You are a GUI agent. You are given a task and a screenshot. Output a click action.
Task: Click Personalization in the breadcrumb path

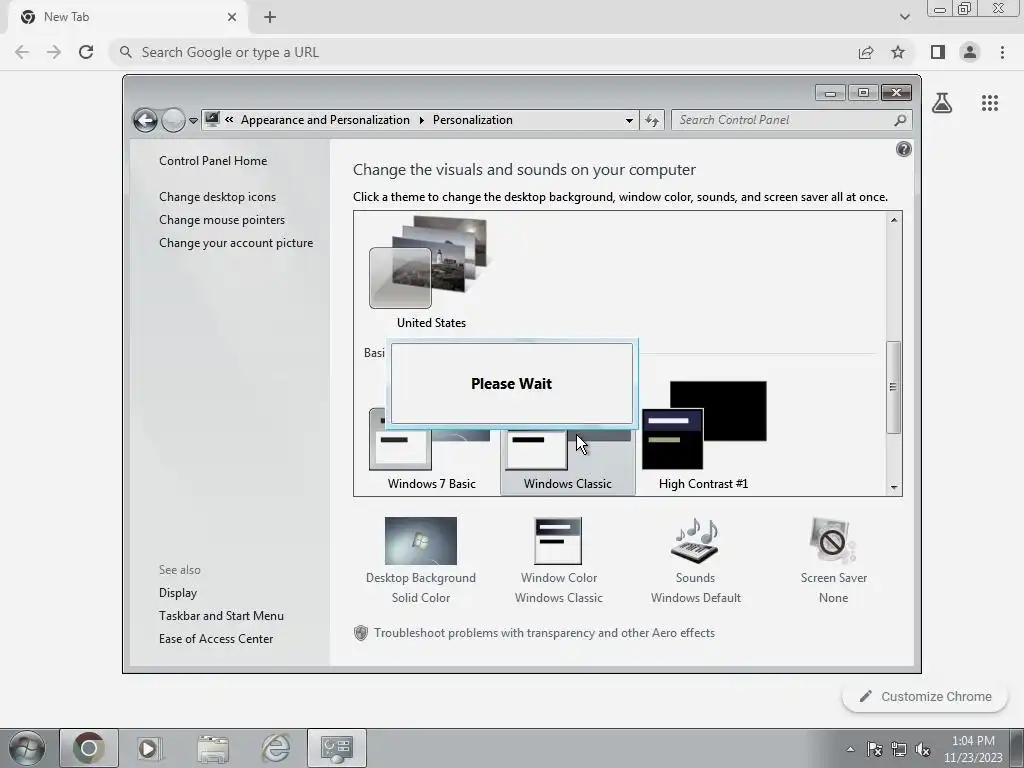tap(473, 120)
